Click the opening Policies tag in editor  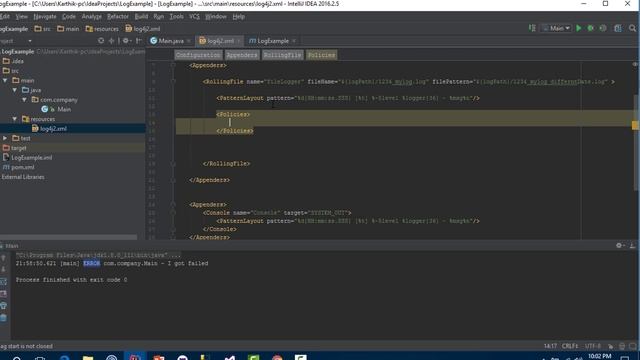(x=233, y=114)
